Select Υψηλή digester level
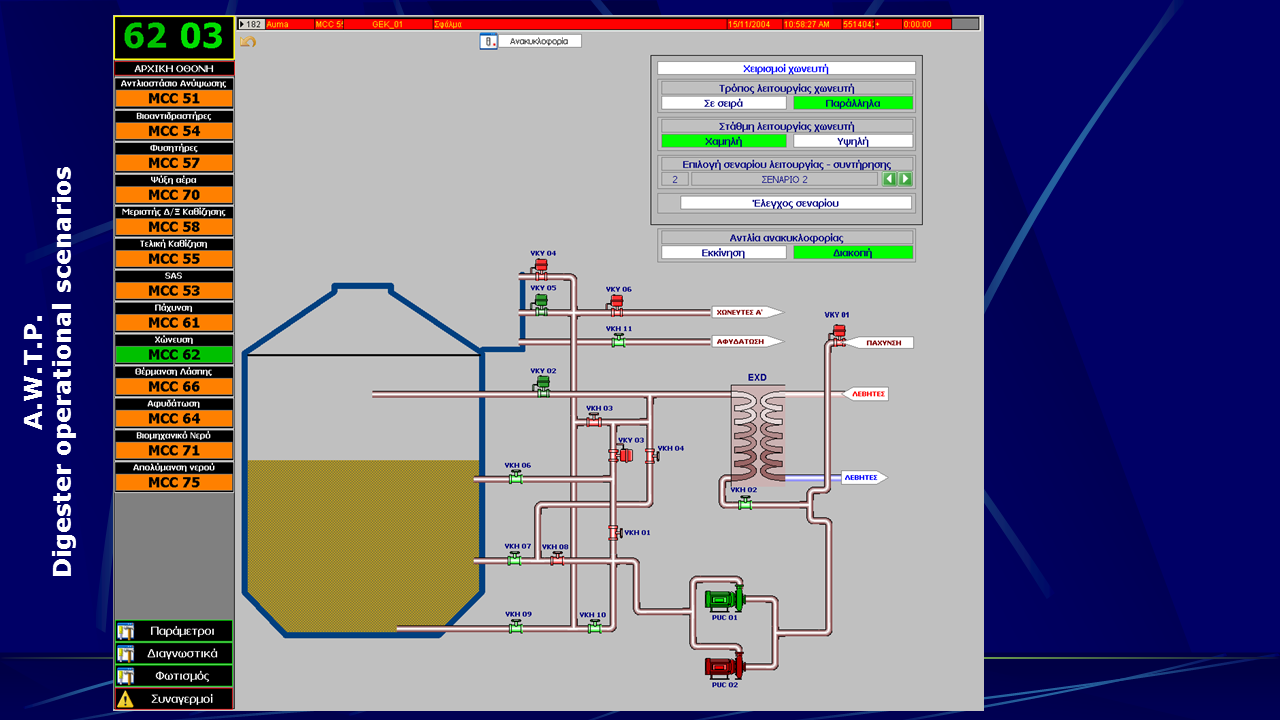This screenshot has width=1280, height=720. tap(851, 141)
